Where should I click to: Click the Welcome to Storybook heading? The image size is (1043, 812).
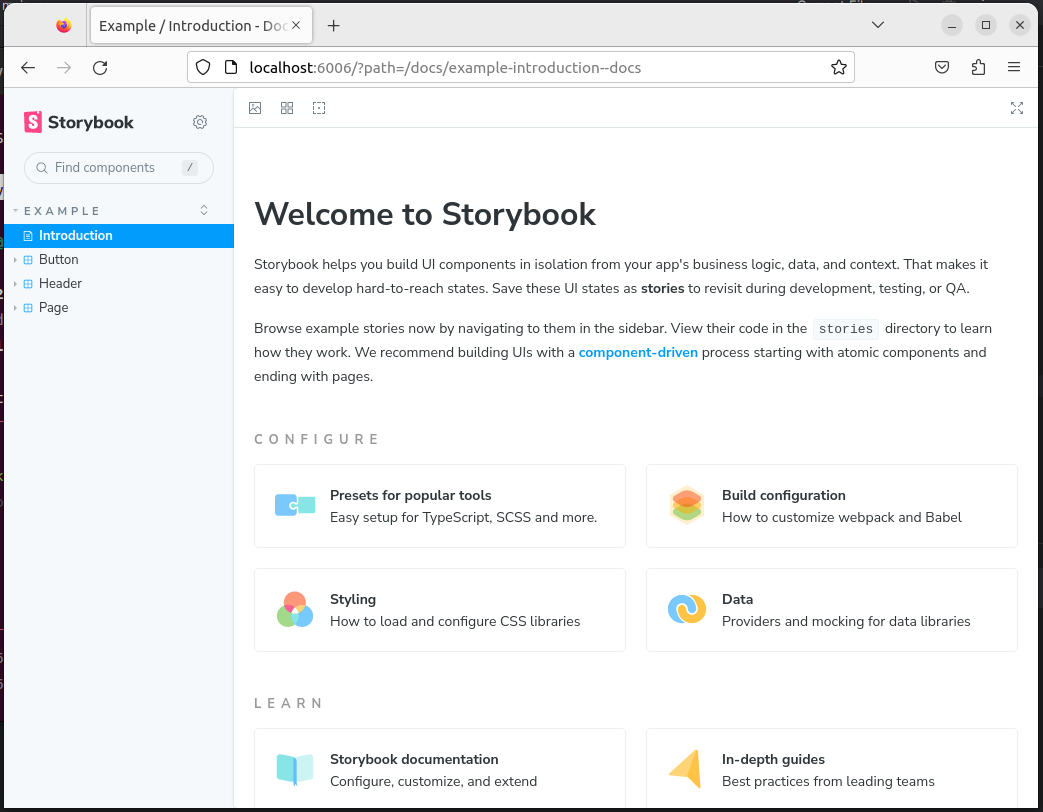click(424, 214)
